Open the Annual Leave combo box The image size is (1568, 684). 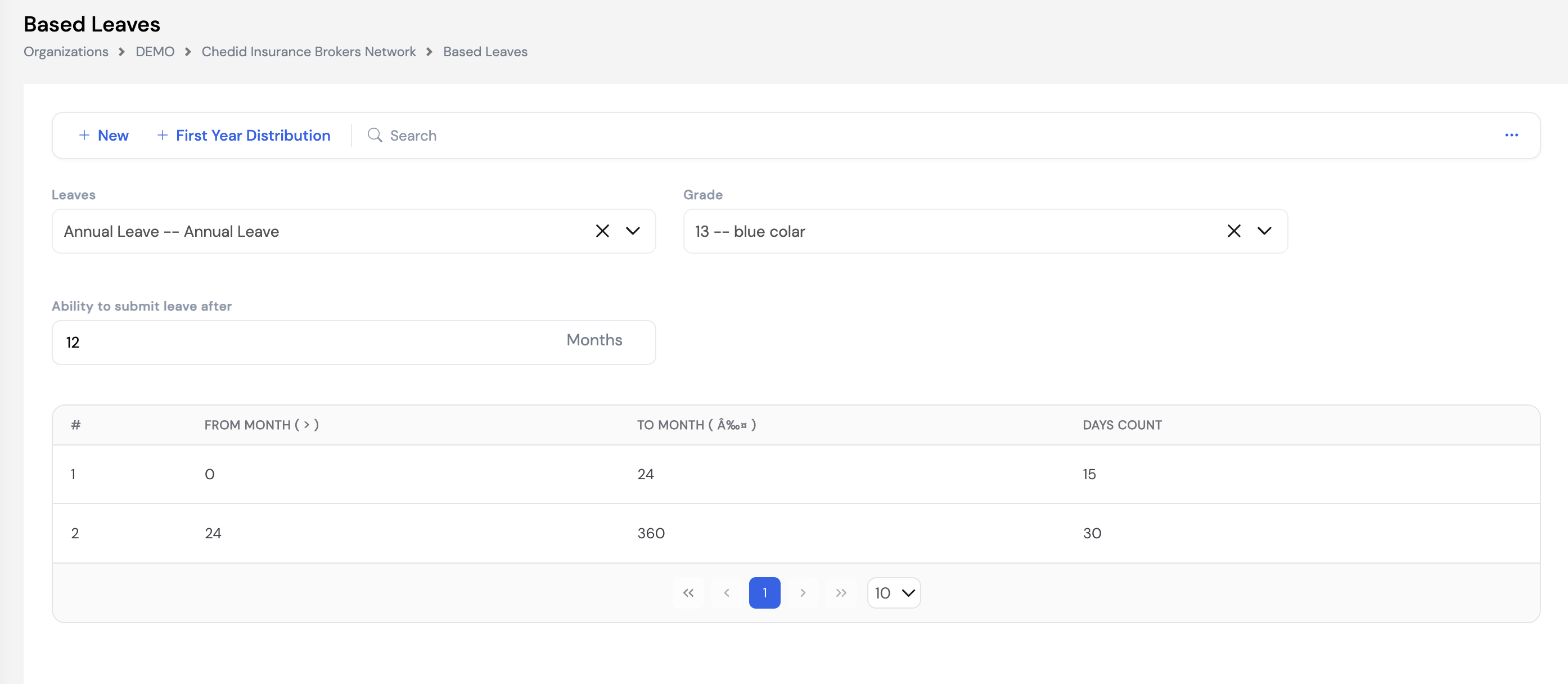[x=354, y=231]
